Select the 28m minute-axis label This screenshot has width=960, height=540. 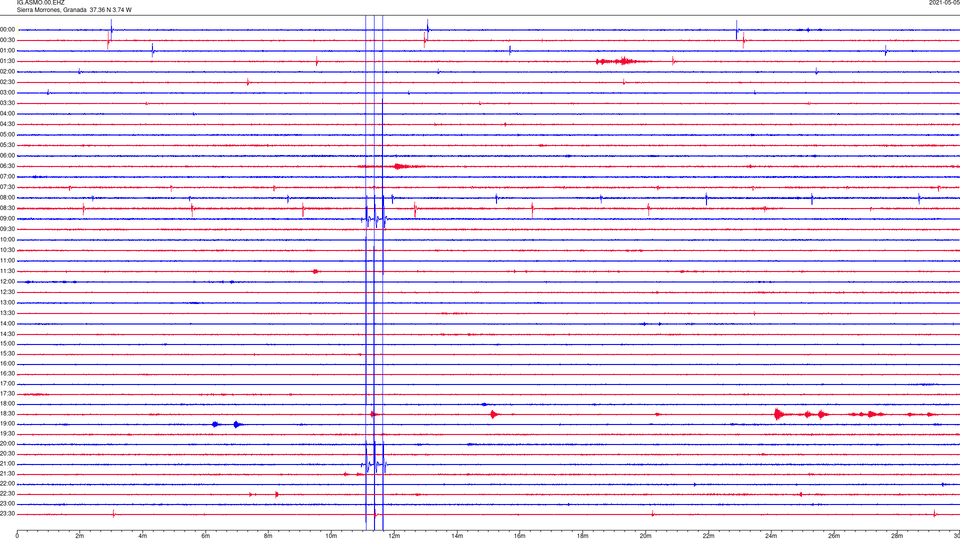897,536
